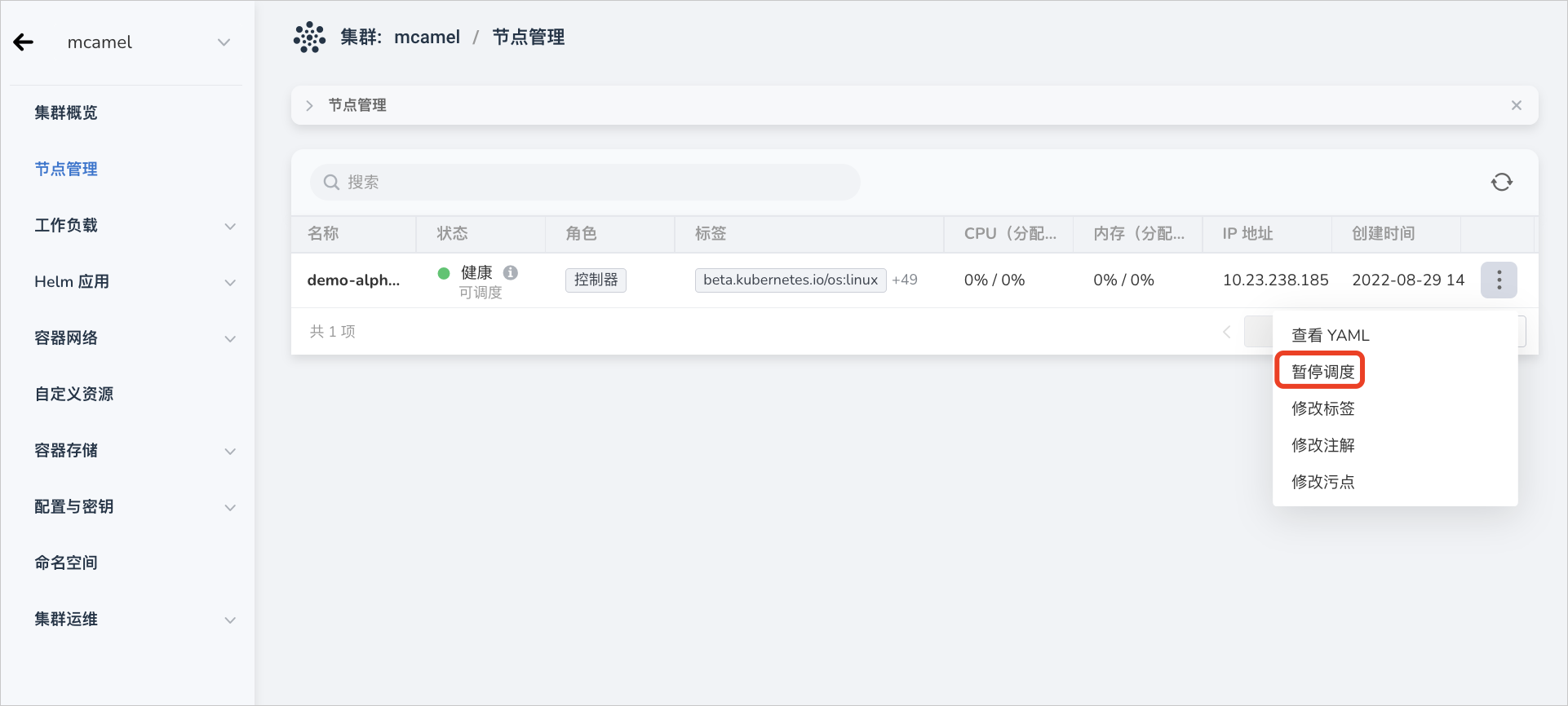Expand the 配置与密钥 sidebar section

230,507
